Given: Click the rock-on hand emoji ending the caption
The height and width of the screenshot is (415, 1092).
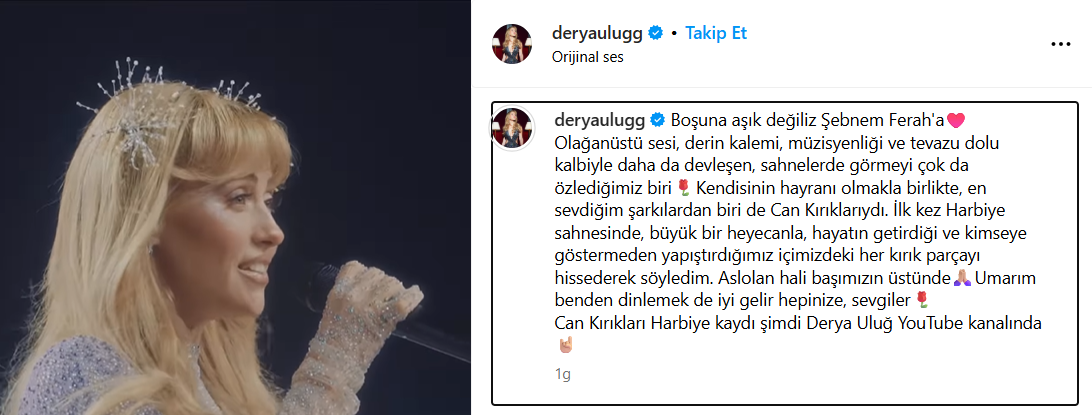Looking at the screenshot, I should (x=564, y=344).
